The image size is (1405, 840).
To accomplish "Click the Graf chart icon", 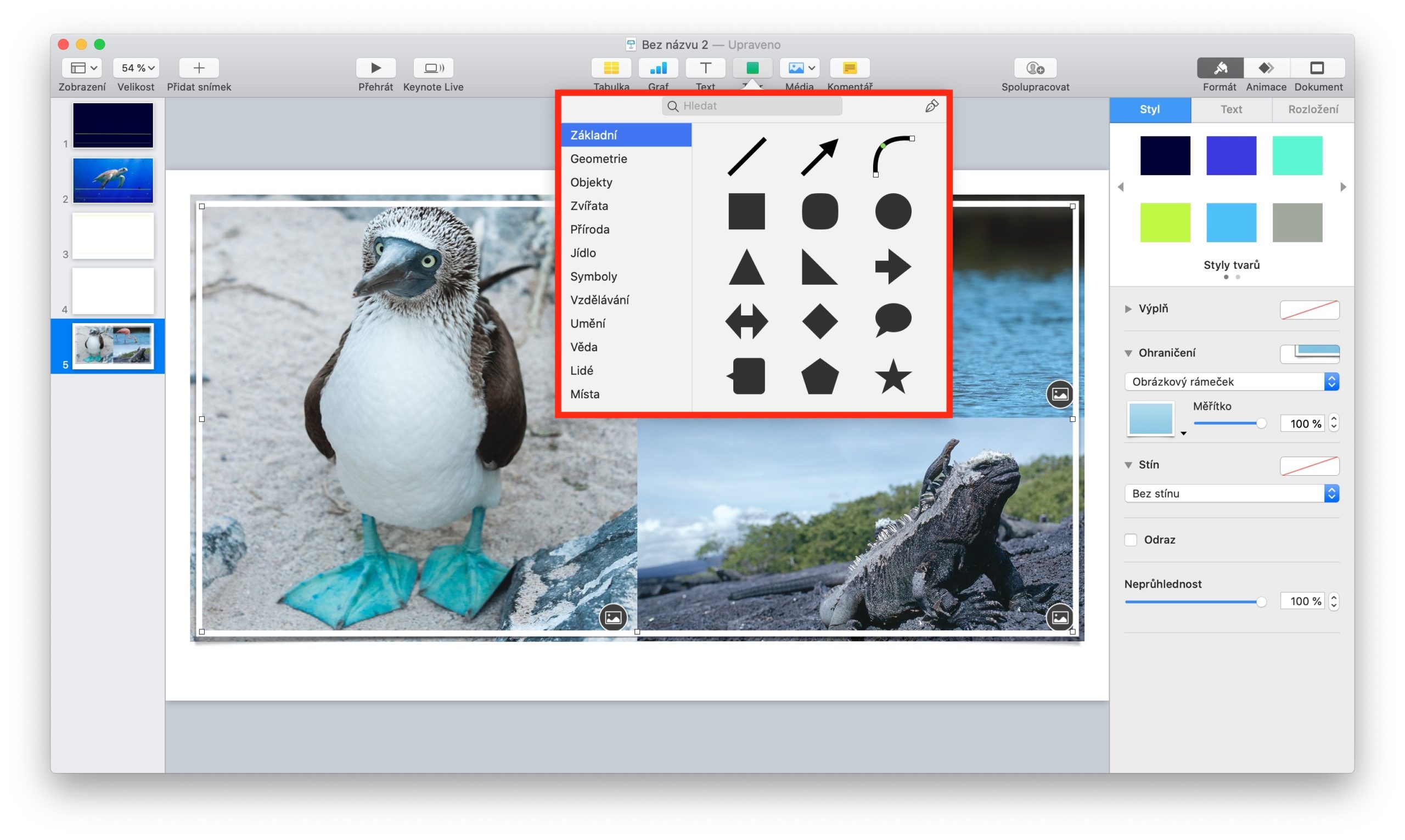I will pyautogui.click(x=658, y=68).
